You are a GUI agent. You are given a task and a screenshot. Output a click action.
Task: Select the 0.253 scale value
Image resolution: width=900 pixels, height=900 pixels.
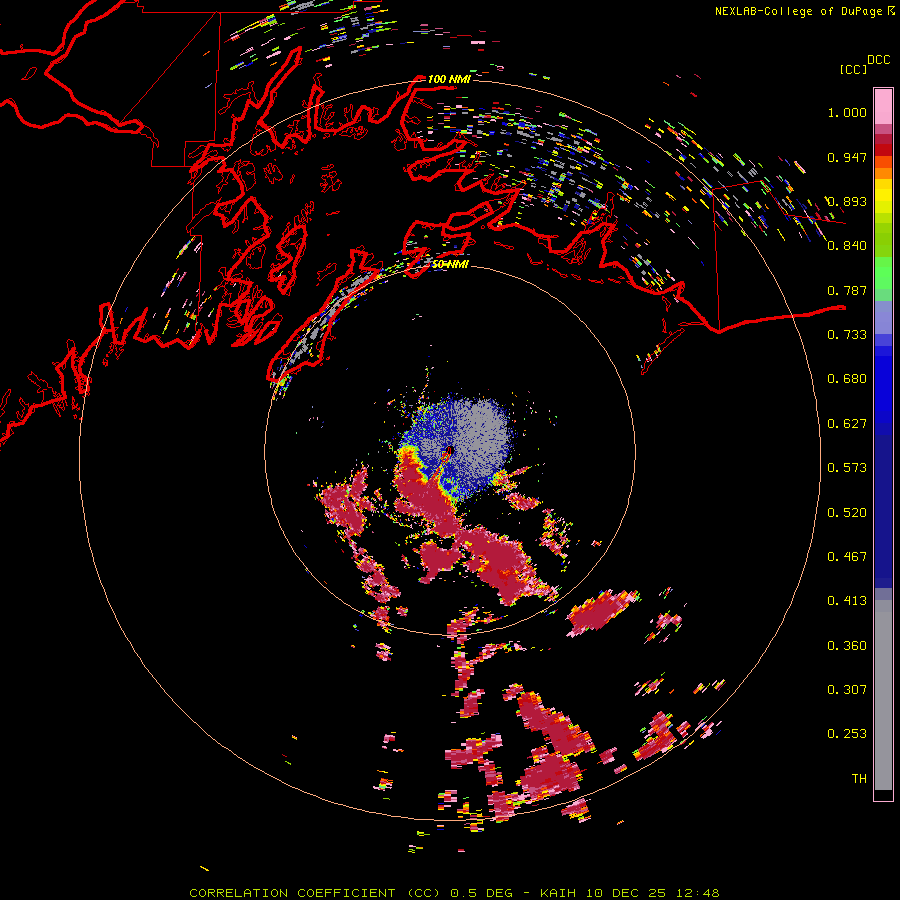click(847, 734)
